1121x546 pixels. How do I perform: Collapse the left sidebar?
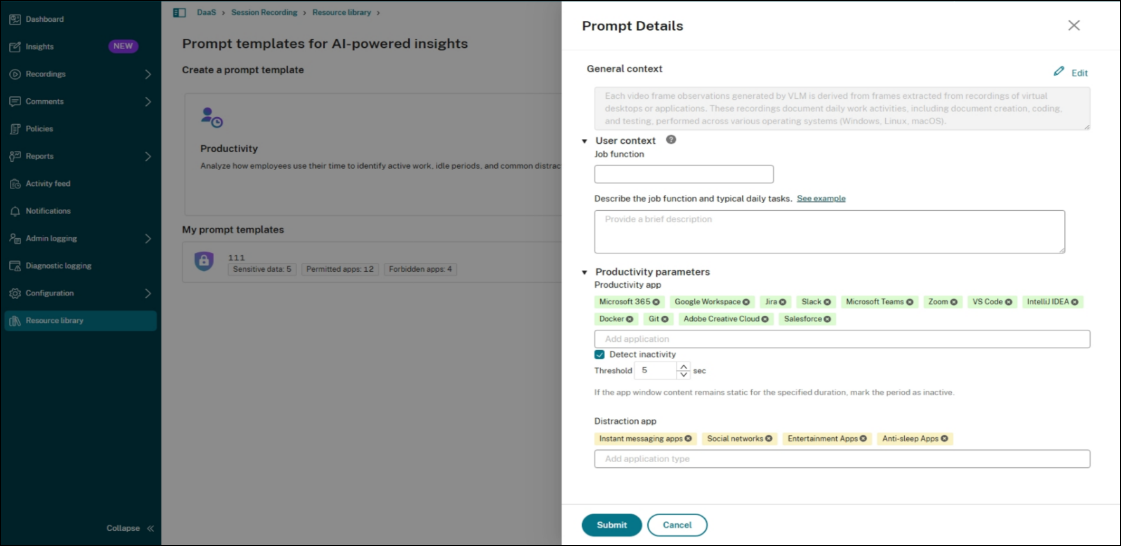click(130, 528)
